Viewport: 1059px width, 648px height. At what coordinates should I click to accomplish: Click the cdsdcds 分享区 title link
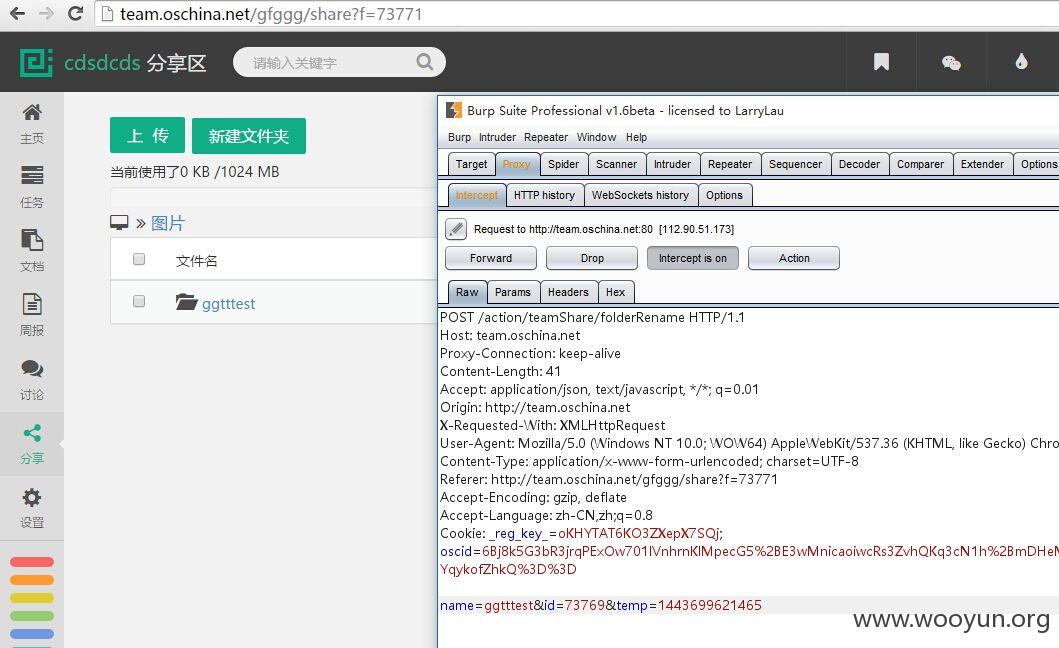[135, 63]
